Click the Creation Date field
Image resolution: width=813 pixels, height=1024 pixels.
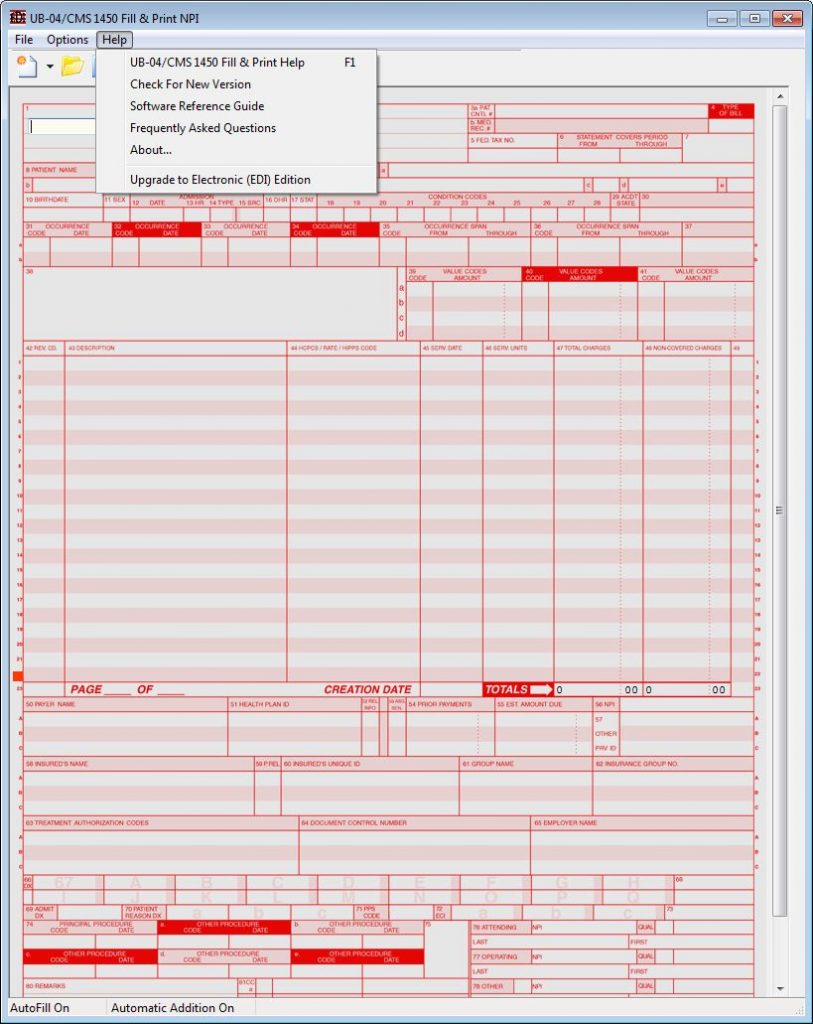(x=451, y=690)
